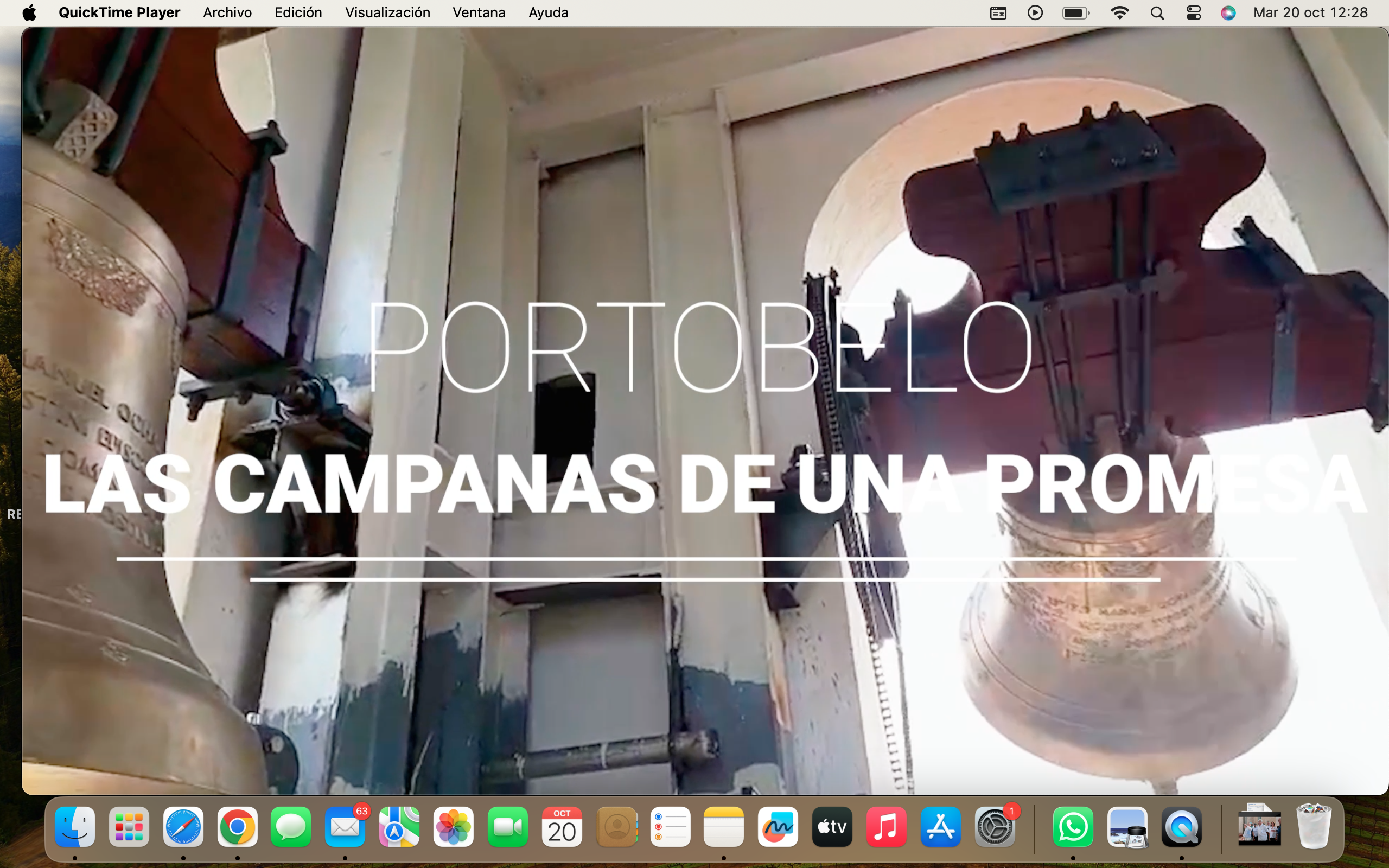Screen dimensions: 1389x868
Task: Open Finder from the Dock
Action: click(x=75, y=827)
